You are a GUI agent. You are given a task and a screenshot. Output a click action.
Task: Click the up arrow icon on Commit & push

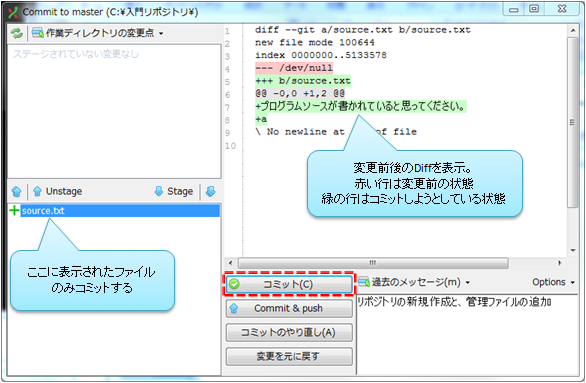click(234, 309)
